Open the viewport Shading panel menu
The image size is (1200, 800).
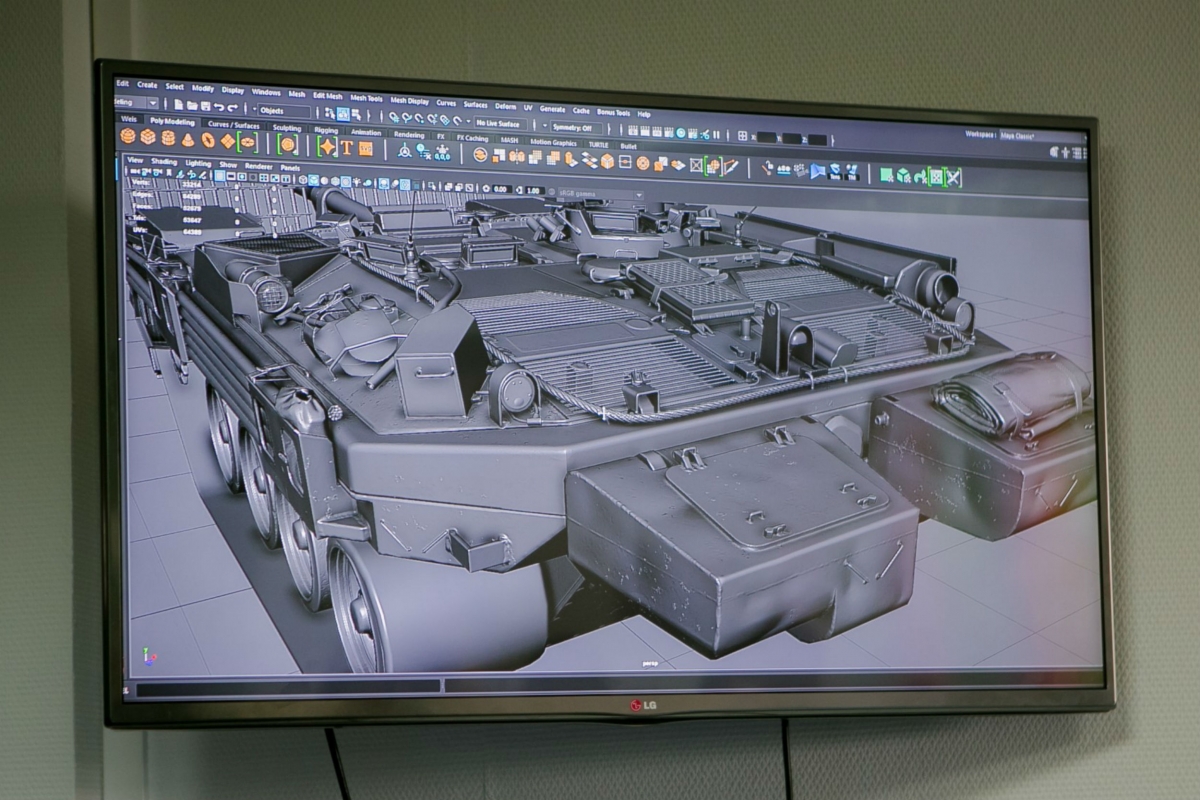pos(164,161)
